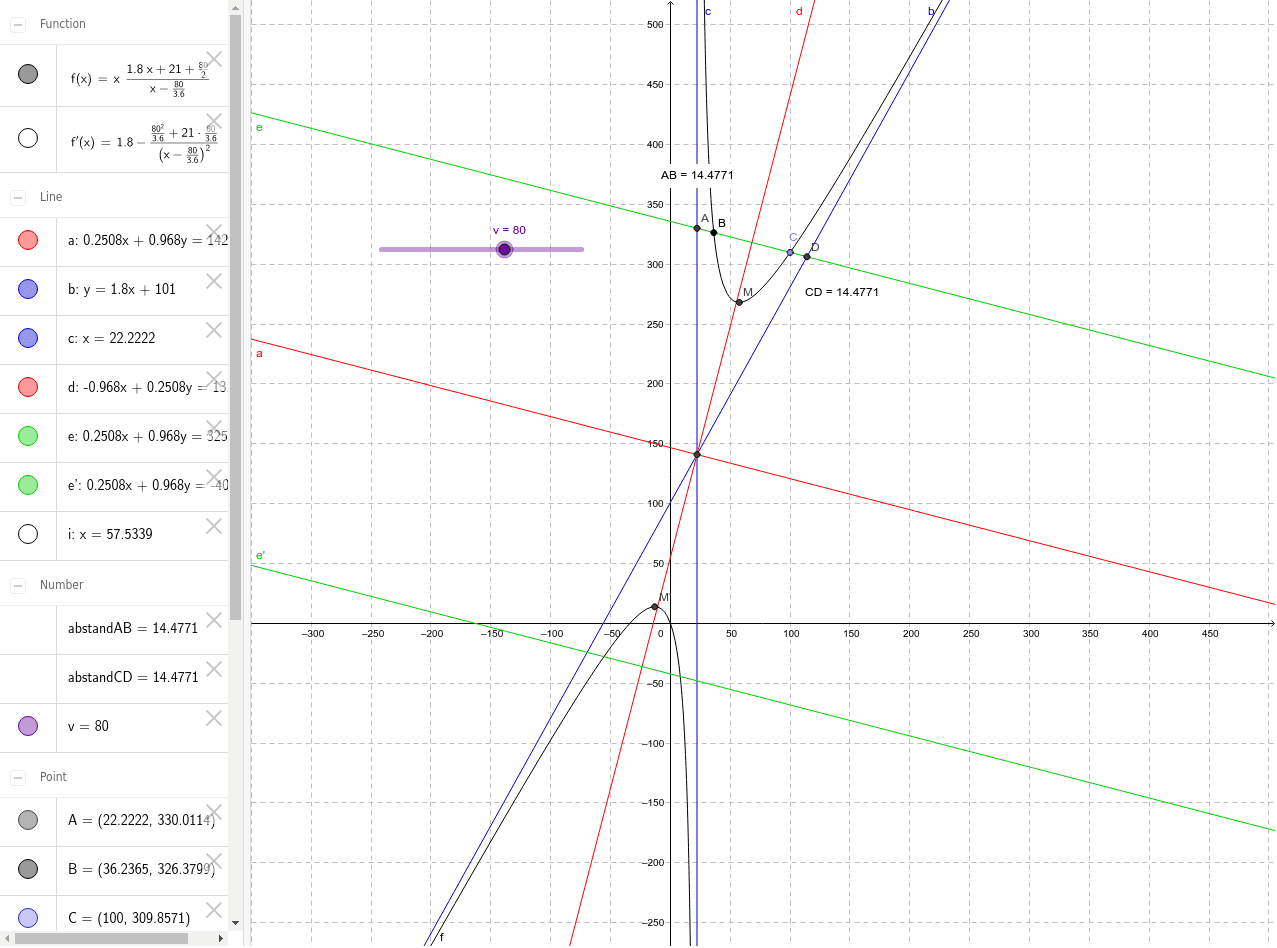Toggle visibility of function f(x)
The image size is (1277, 948).
point(28,73)
